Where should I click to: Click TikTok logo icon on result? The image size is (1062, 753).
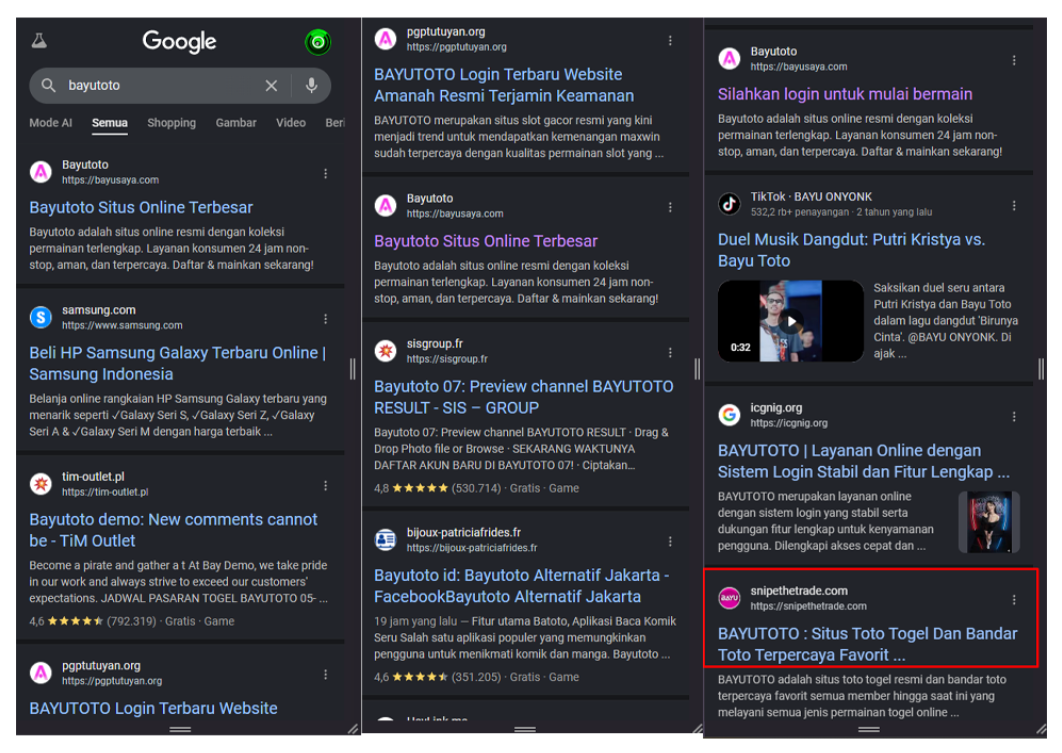pos(730,204)
